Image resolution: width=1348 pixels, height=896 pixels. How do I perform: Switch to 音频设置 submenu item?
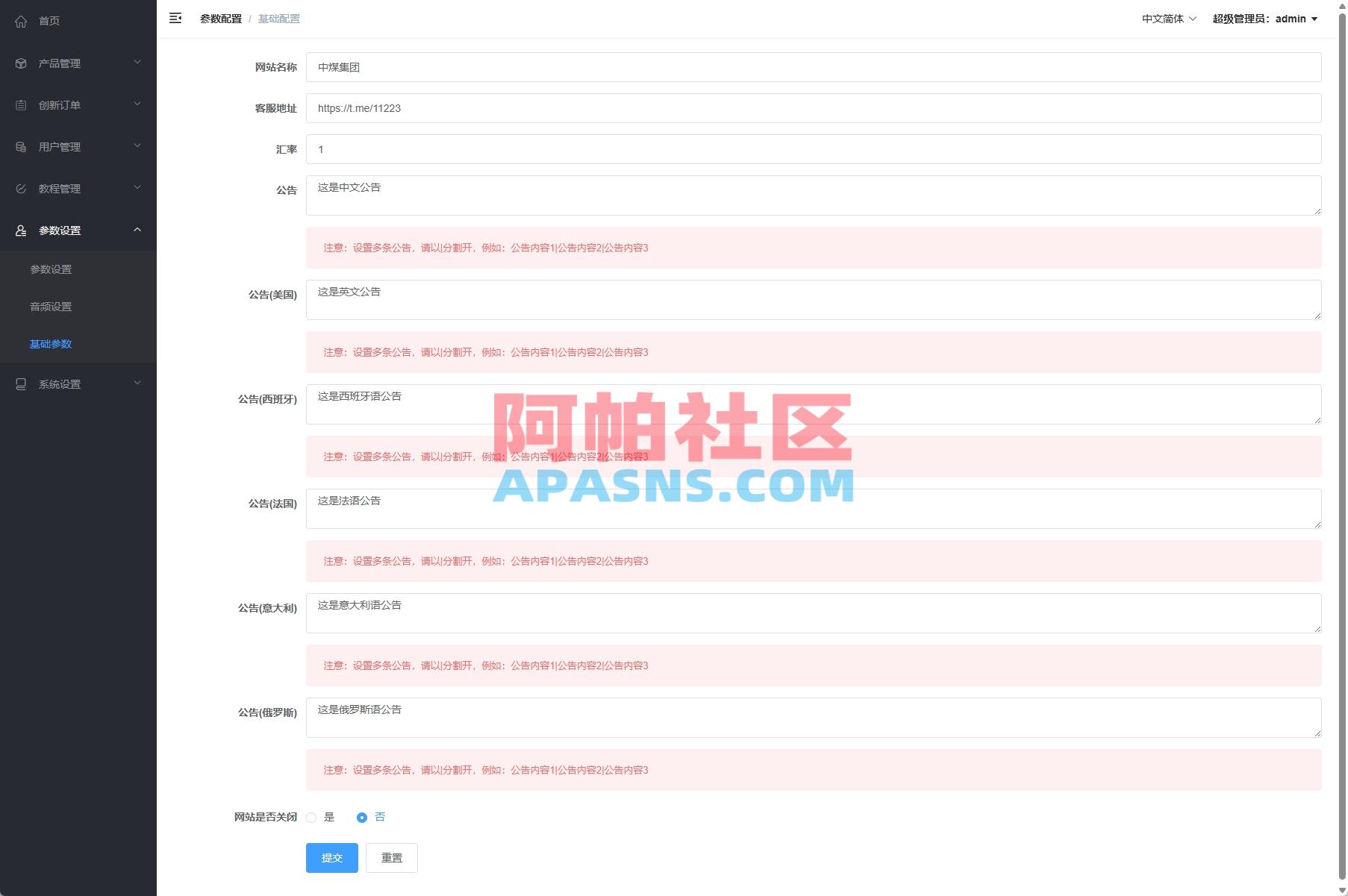pyautogui.click(x=50, y=306)
